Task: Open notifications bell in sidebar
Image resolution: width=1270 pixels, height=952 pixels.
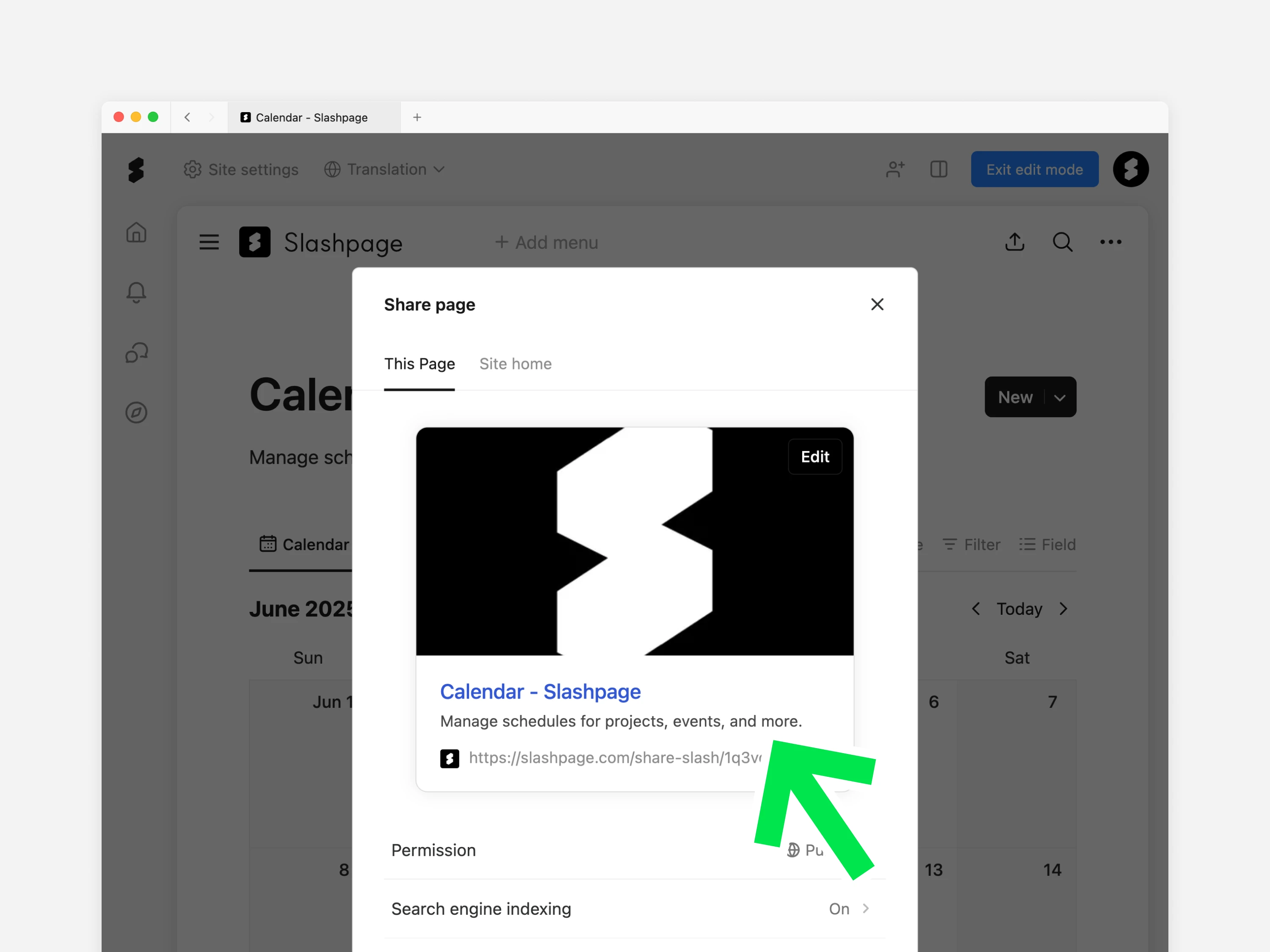Action: tap(136, 293)
